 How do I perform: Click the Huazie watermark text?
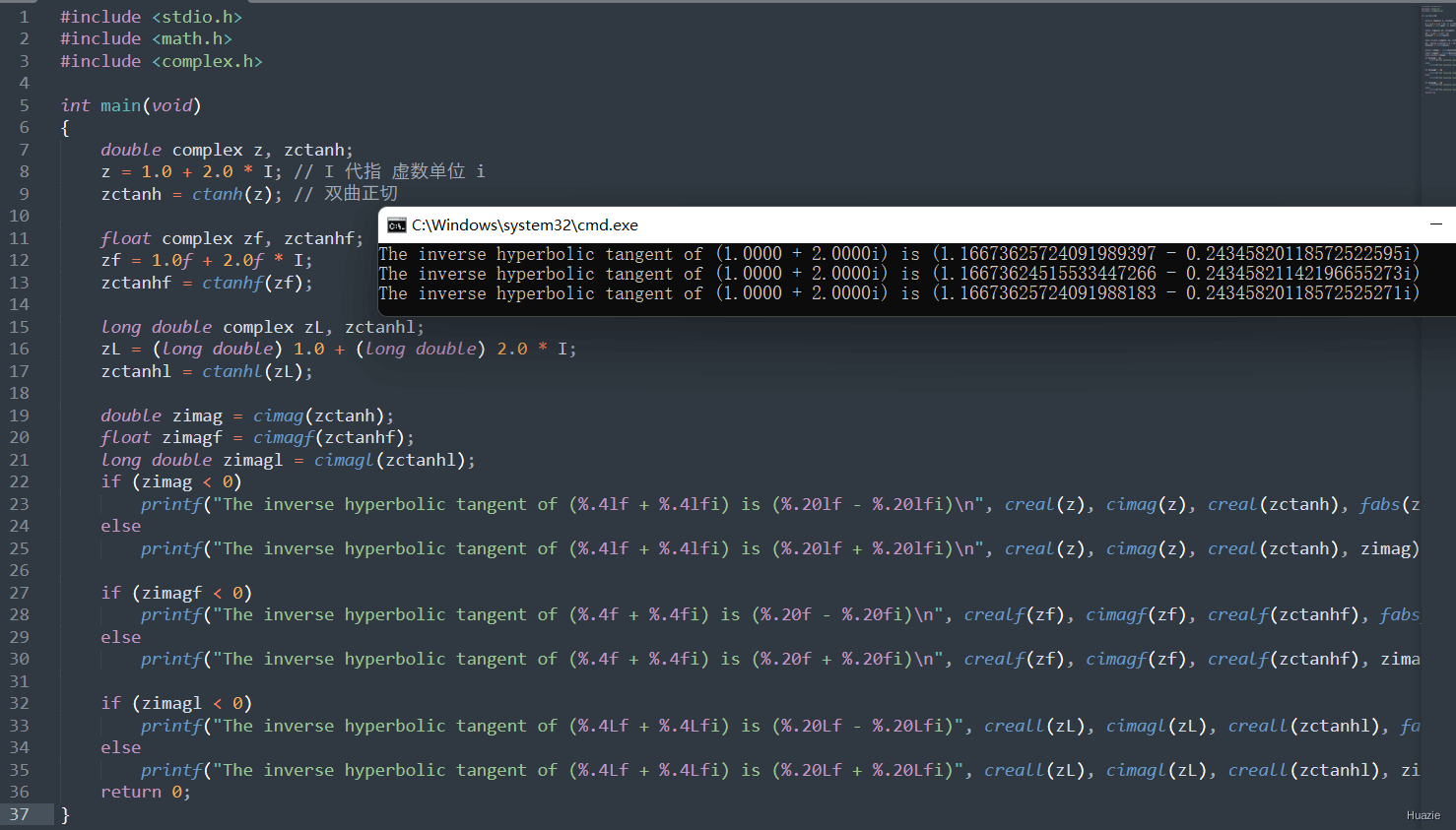[x=1423, y=815]
